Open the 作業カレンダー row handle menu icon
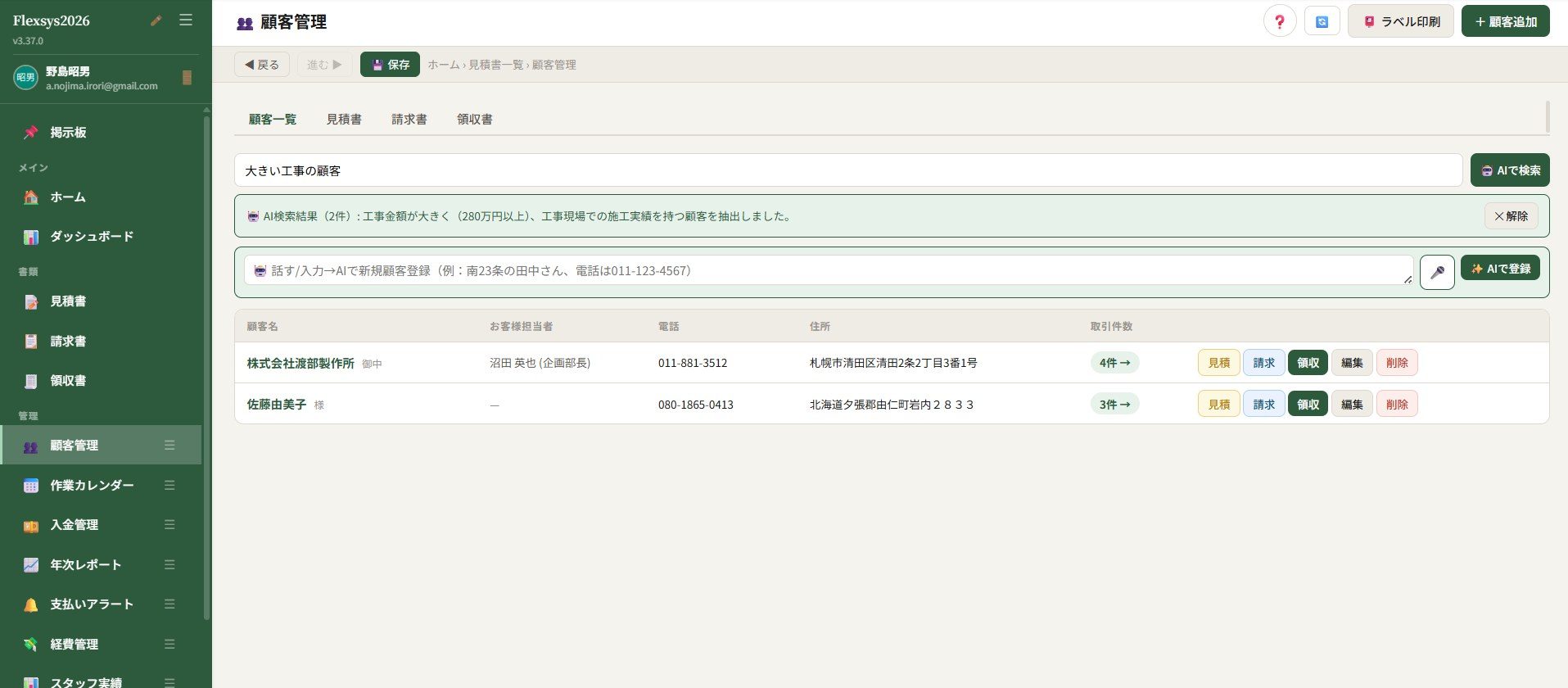This screenshot has width=1568, height=688. pyautogui.click(x=169, y=485)
